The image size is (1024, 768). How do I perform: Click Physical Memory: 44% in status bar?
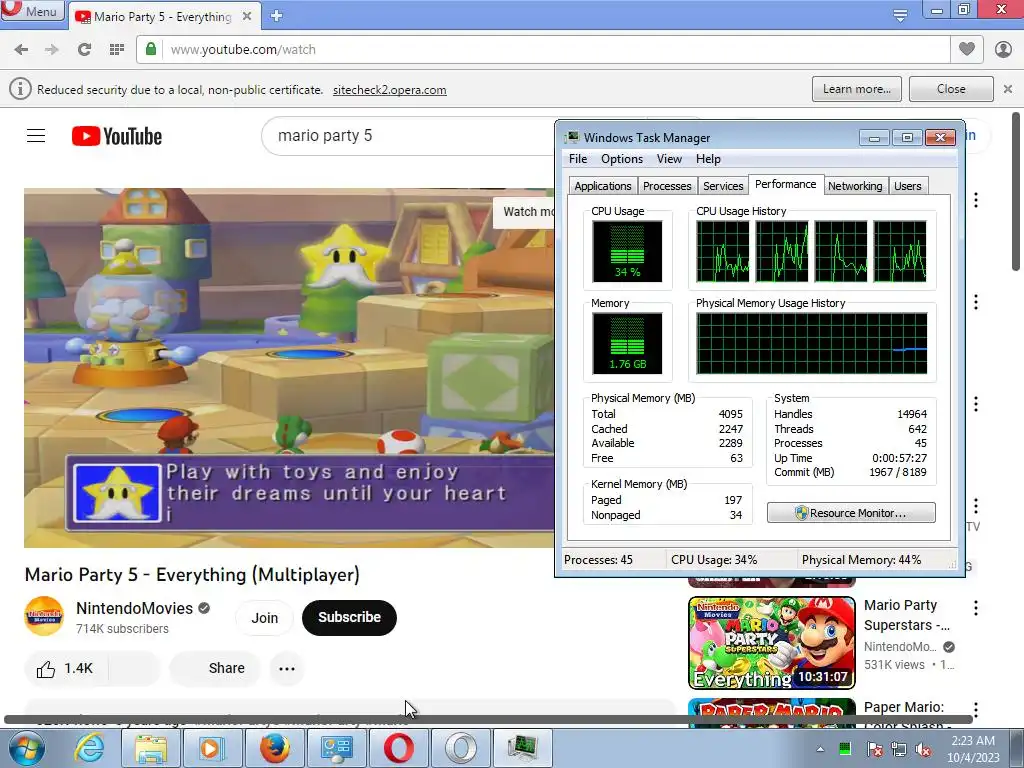coord(861,560)
